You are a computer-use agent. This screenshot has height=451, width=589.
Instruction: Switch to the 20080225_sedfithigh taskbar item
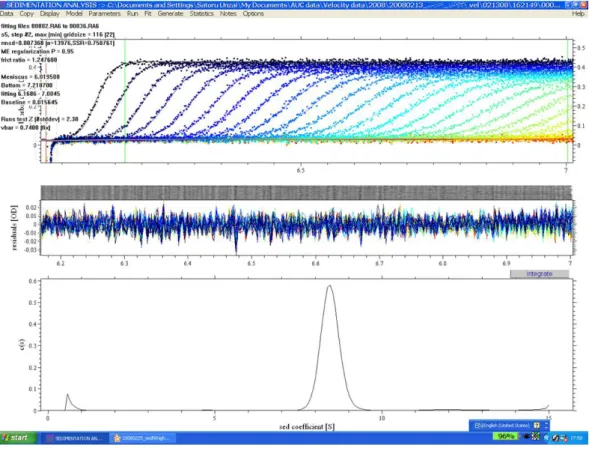tap(142, 438)
